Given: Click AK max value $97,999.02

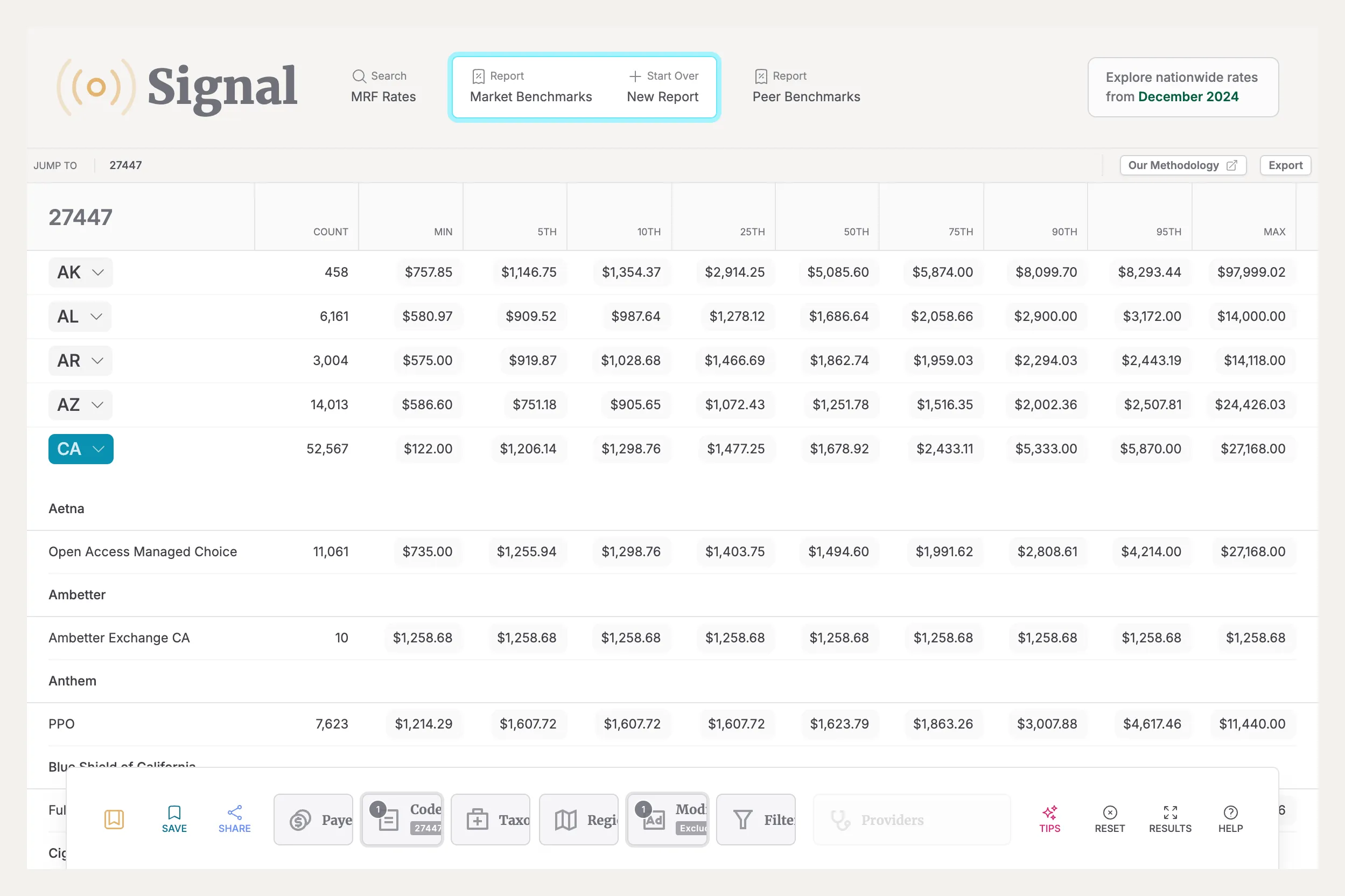Looking at the screenshot, I should (x=1251, y=272).
